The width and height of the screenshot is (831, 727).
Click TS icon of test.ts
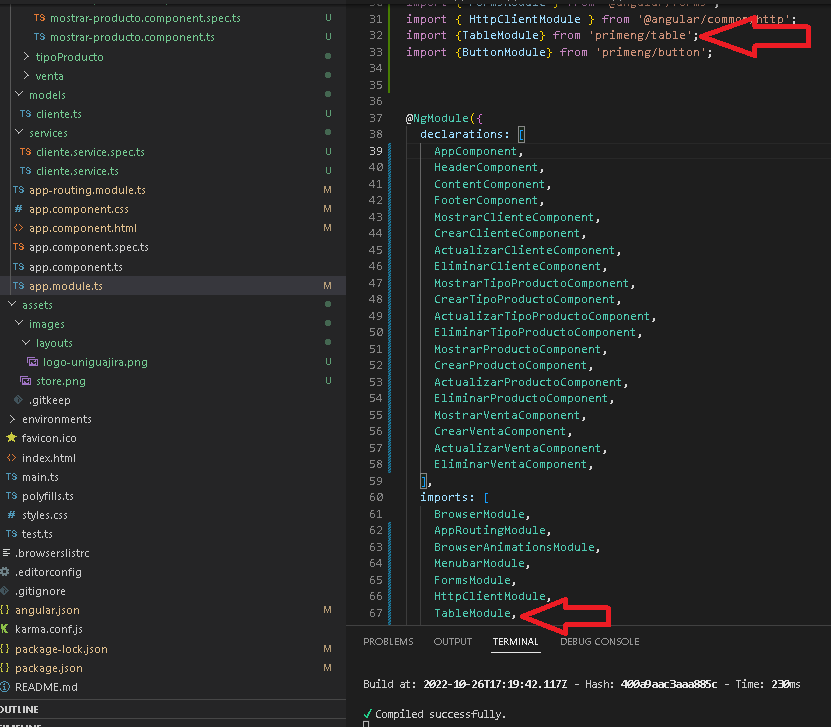pos(12,534)
